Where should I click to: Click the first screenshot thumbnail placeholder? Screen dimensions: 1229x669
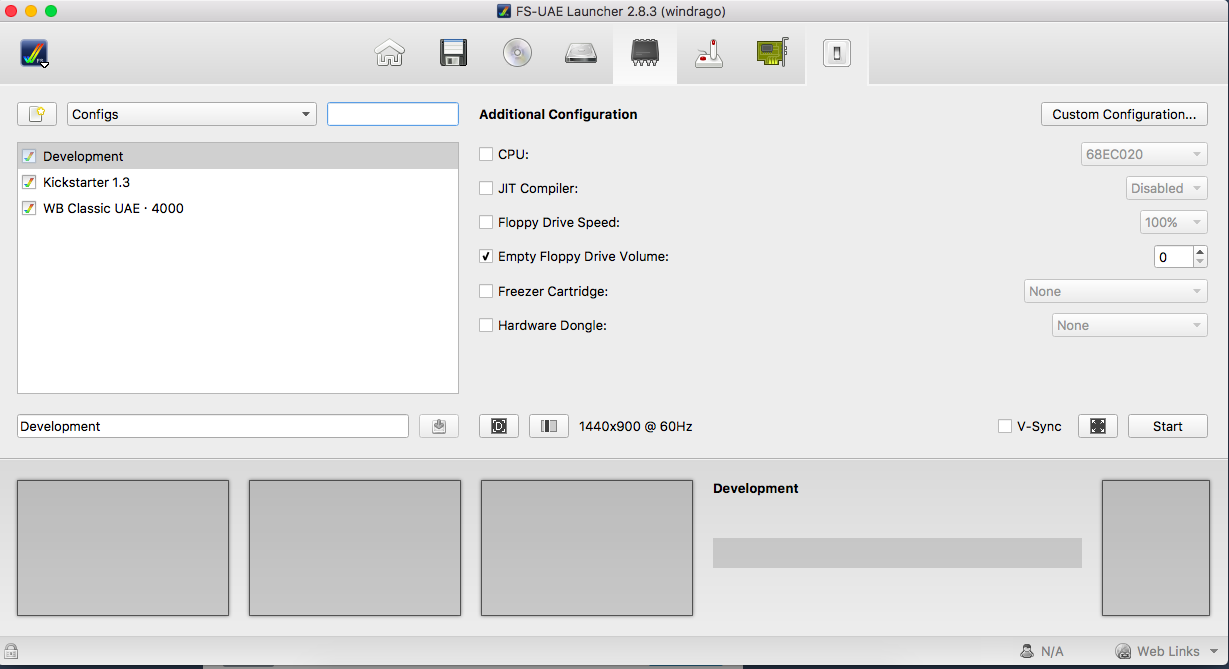pos(123,548)
